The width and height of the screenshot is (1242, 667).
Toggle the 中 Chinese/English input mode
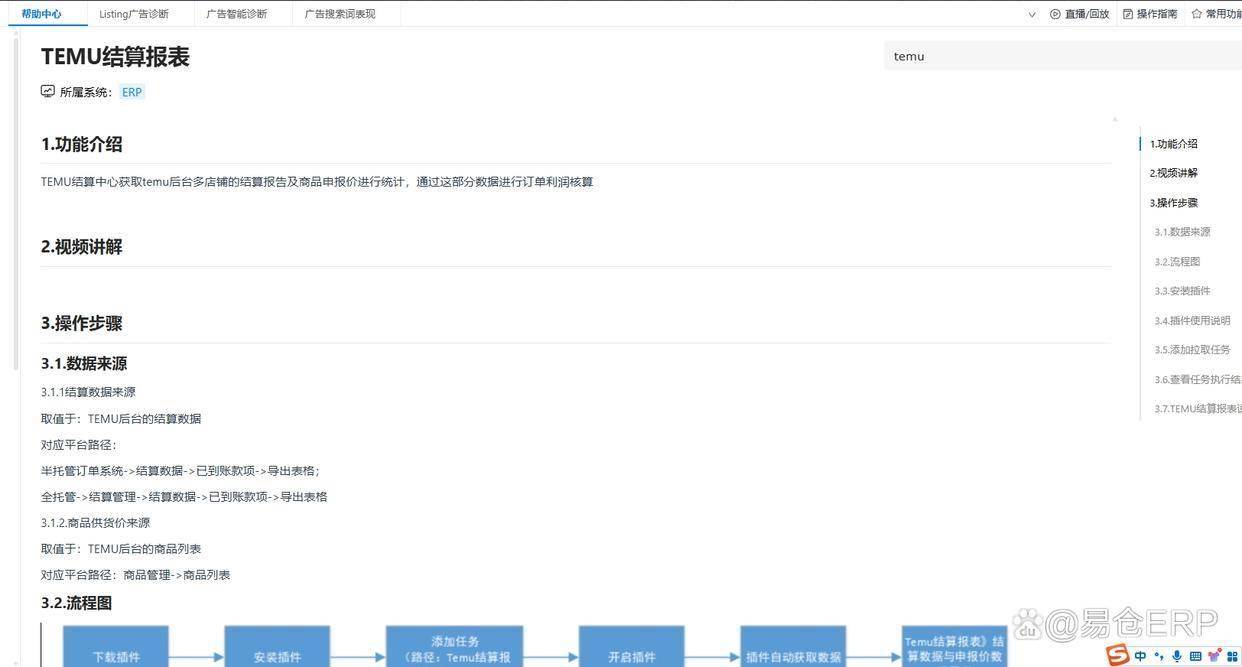pyautogui.click(x=1140, y=656)
